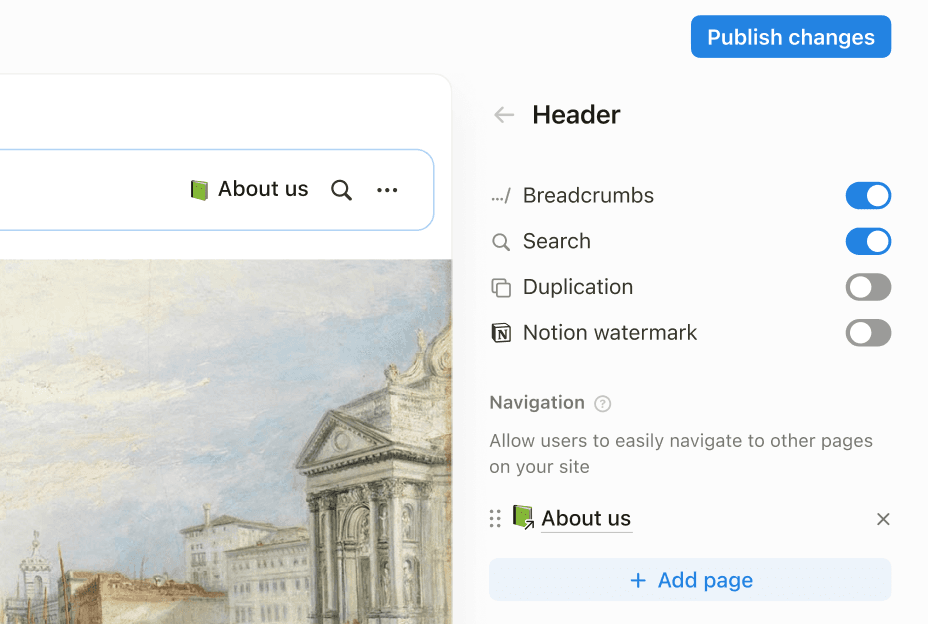This screenshot has height=624, width=928.
Task: Click the green book icon in navigation list
Action: point(523,517)
